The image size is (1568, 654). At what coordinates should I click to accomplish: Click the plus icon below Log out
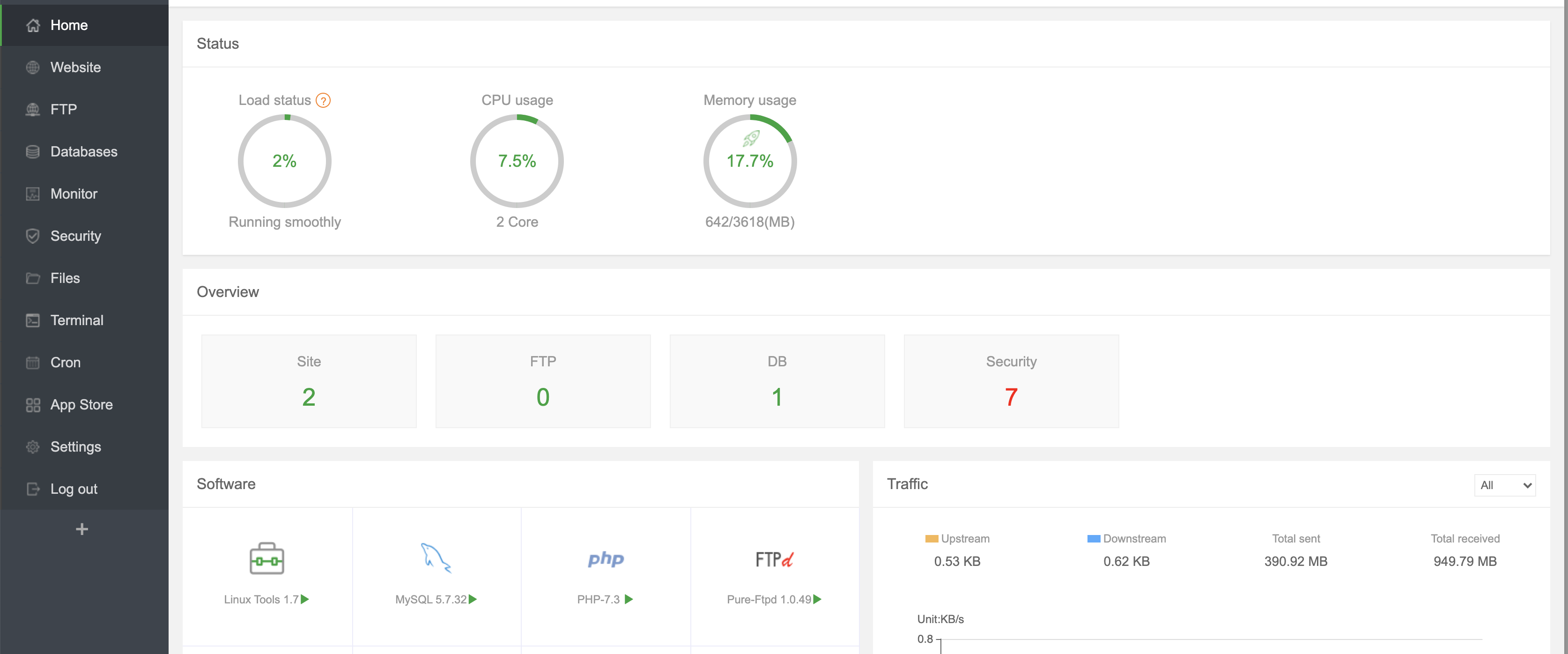[82, 529]
